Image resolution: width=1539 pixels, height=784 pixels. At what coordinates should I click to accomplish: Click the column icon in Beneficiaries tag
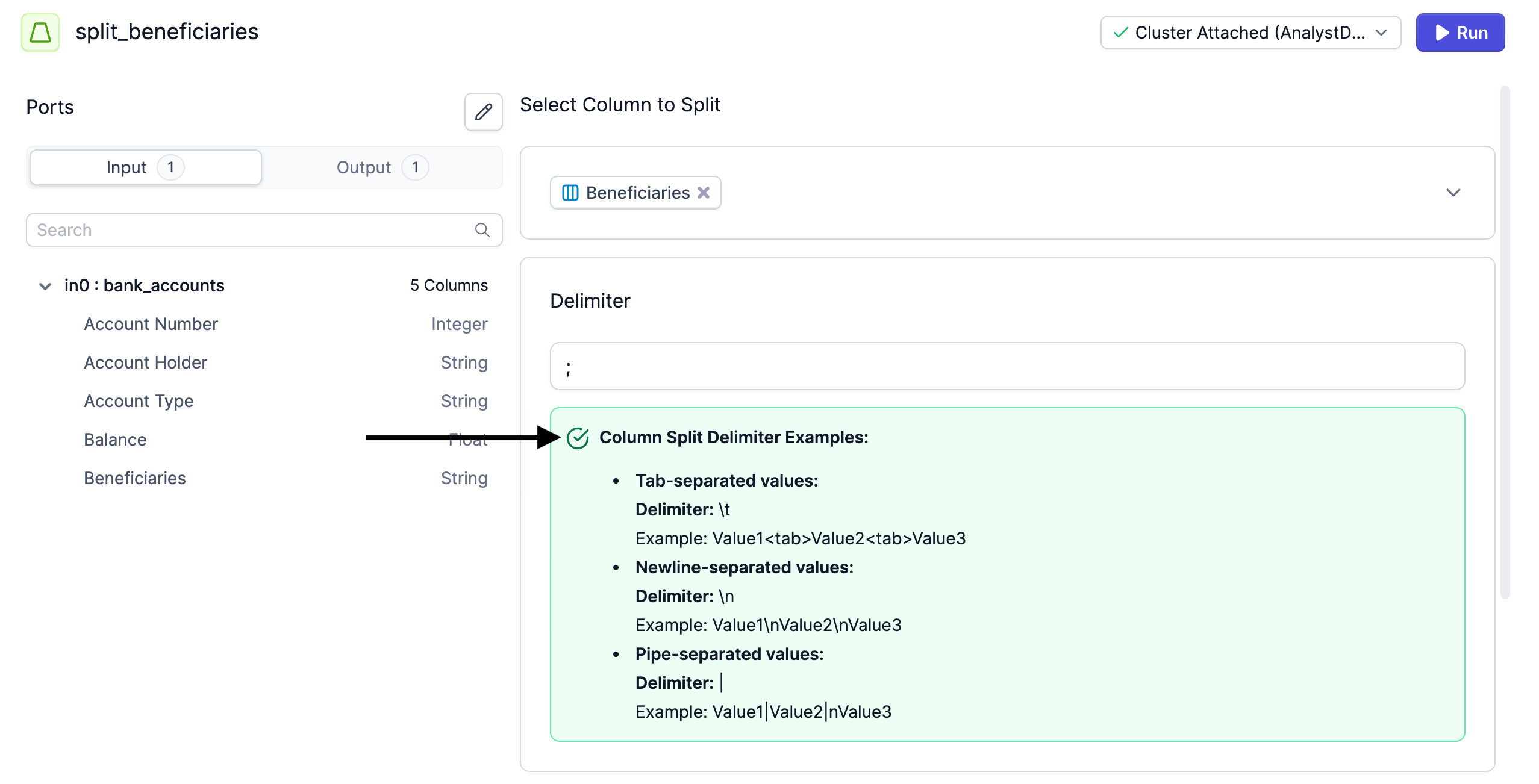[x=570, y=193]
